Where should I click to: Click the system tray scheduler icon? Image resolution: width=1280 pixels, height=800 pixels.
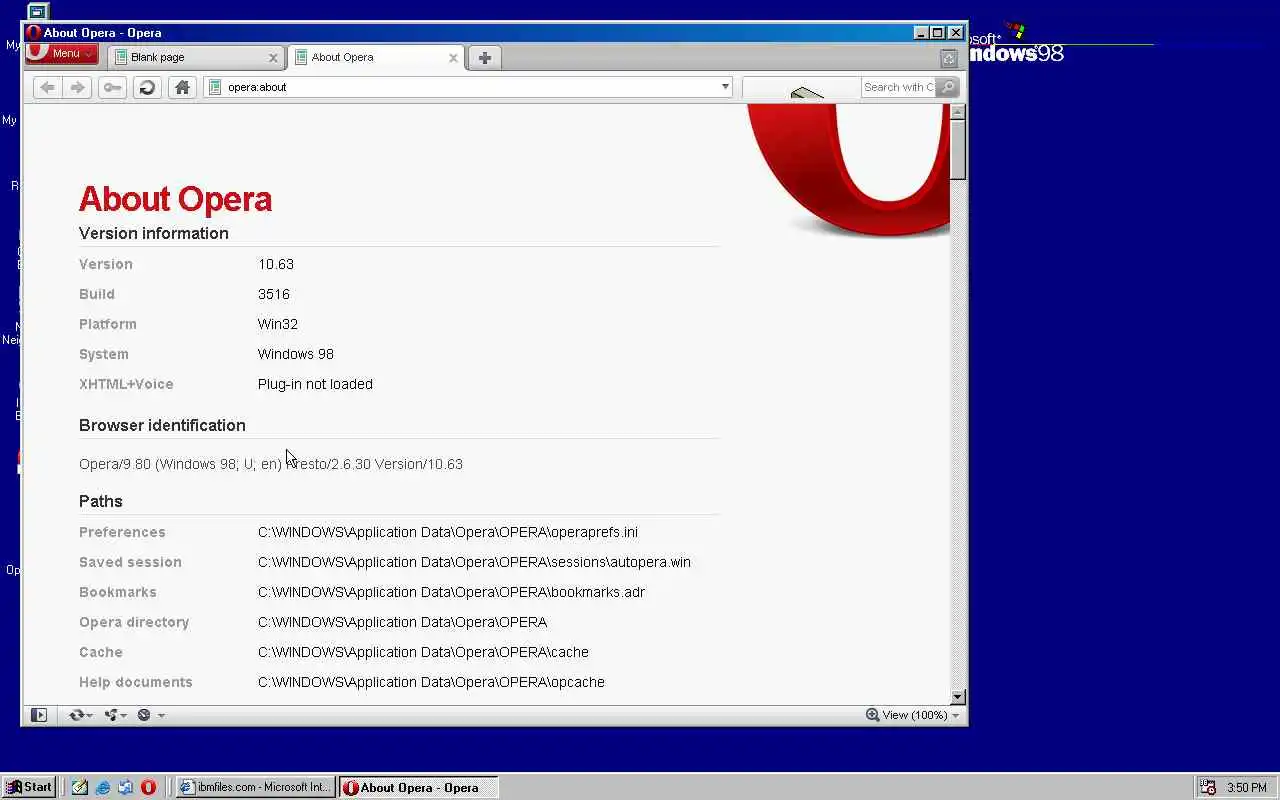tap(1208, 787)
